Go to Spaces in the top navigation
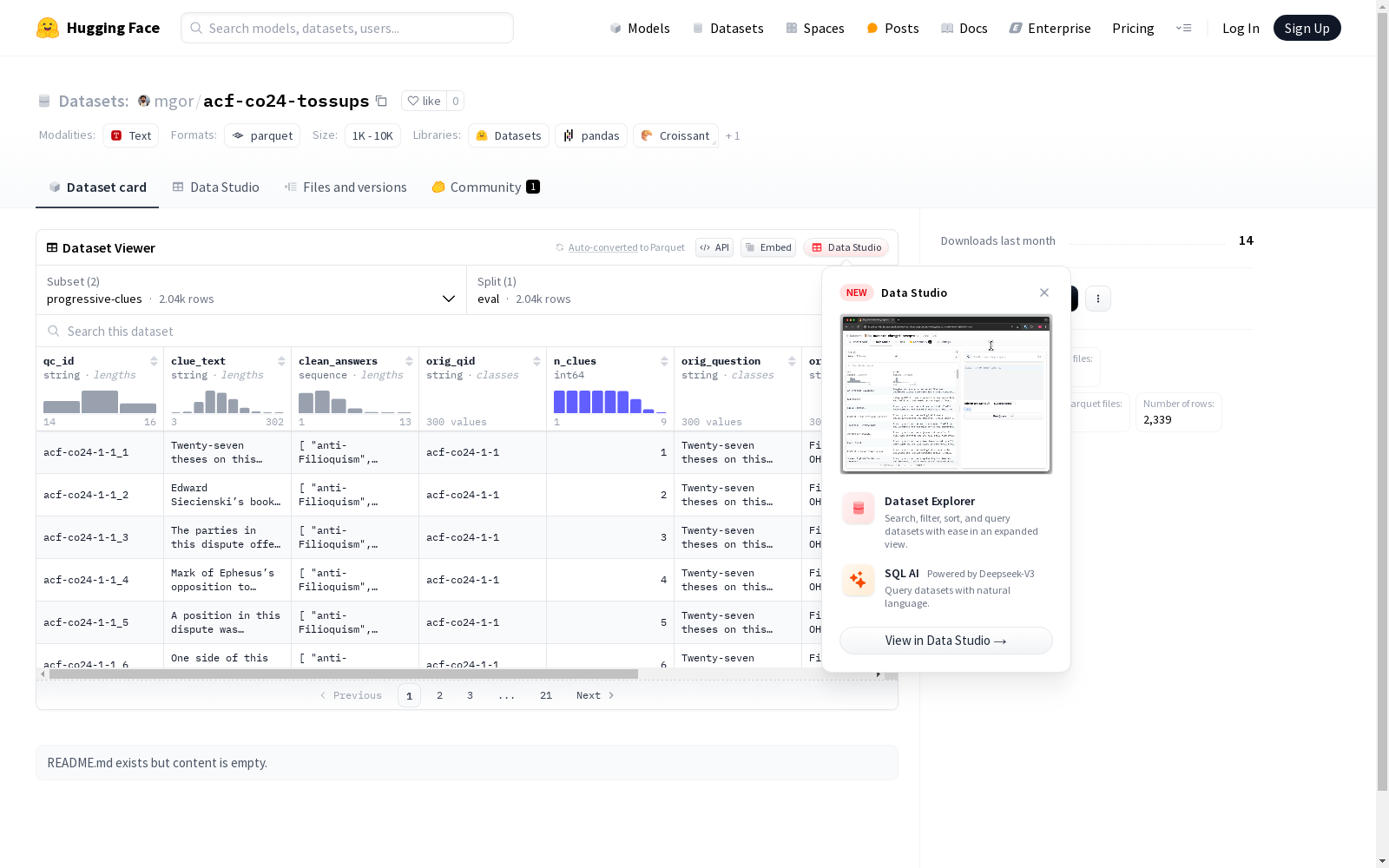The image size is (1389, 868). click(x=815, y=28)
